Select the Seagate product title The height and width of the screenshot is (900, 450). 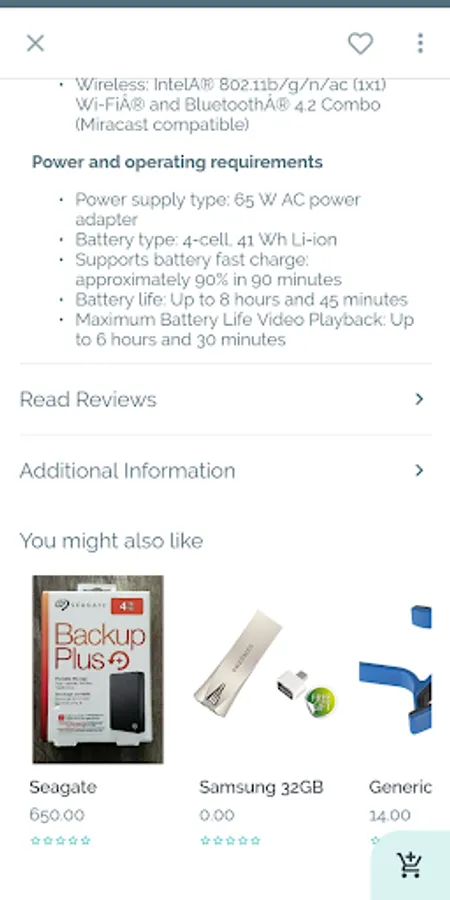pos(63,787)
